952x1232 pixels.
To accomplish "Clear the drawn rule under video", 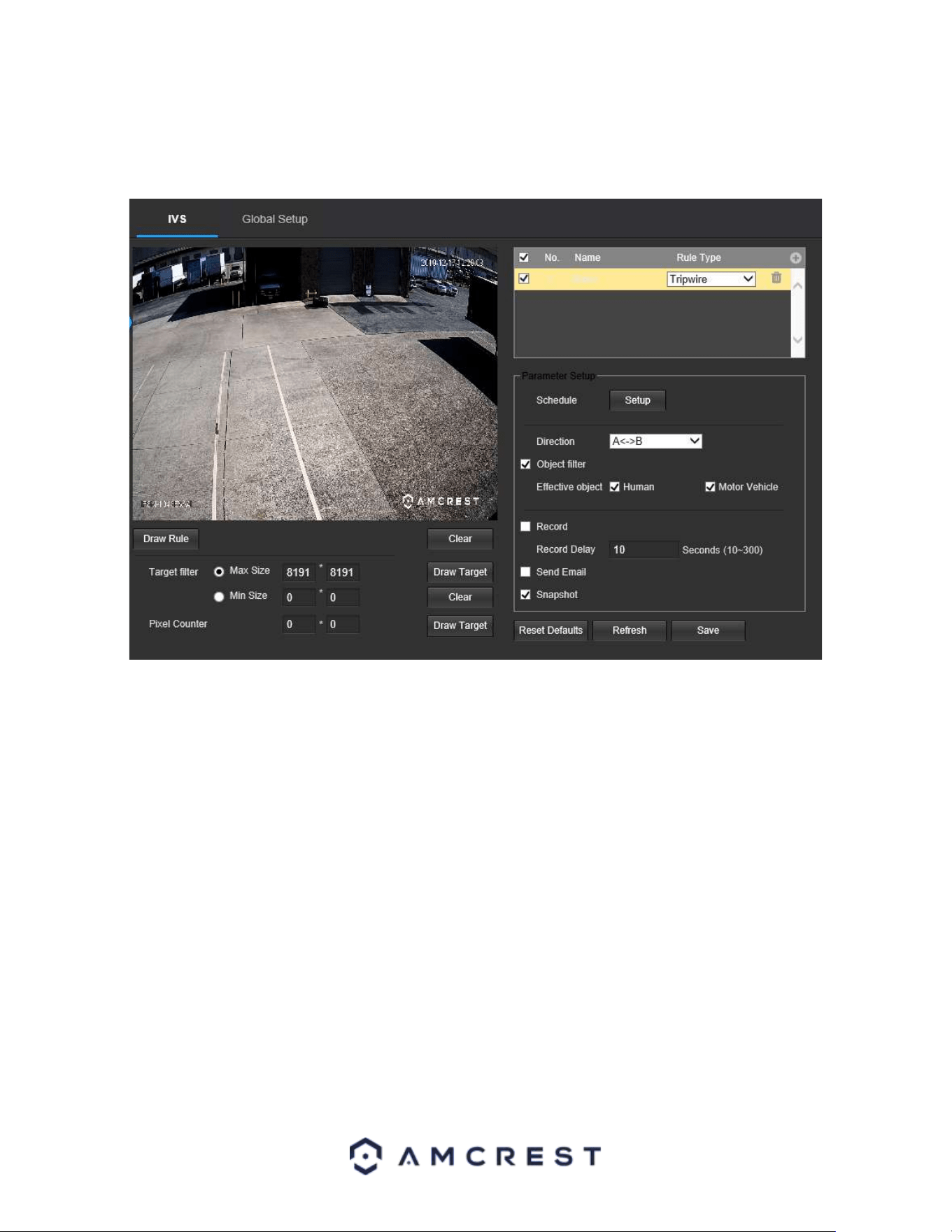I will (x=460, y=539).
